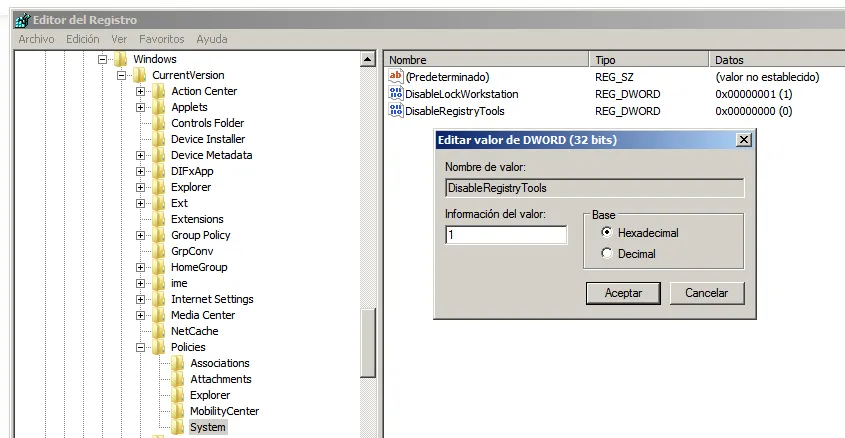Click the Nombre de valor field
Viewport: 845px width, 438px height.
595,188
